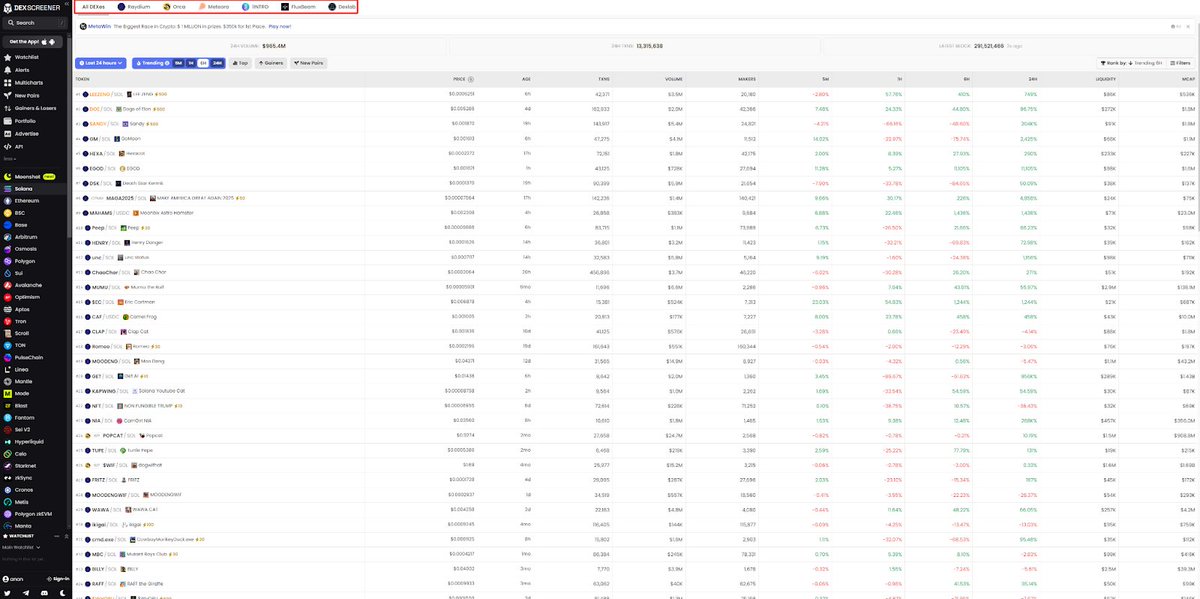The height and width of the screenshot is (599, 1200).
Task: Open the Filters button
Action: tap(1181, 63)
